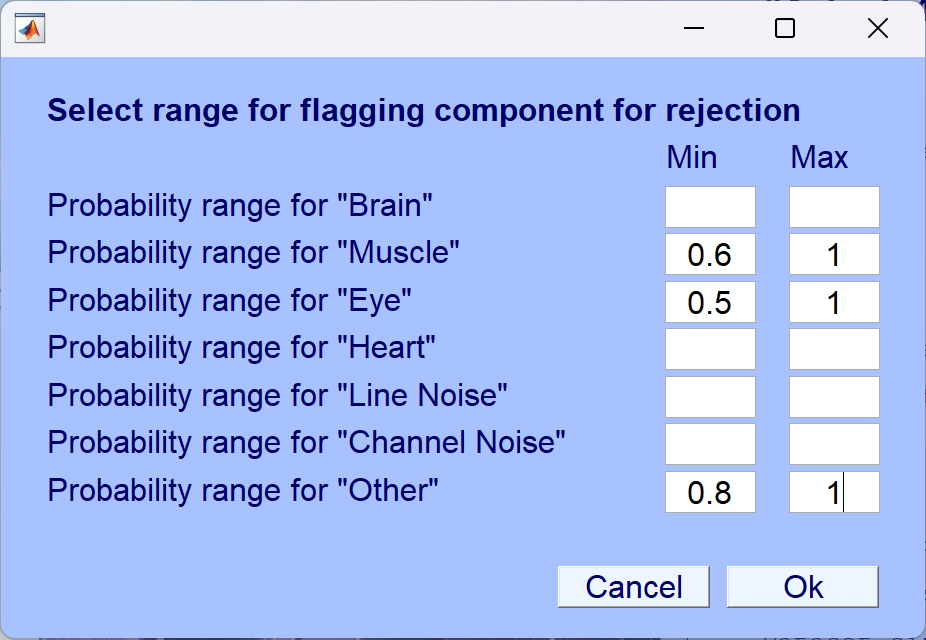Viewport: 926px width, 640px height.
Task: Focus the Eye Min field showing 0.5
Action: point(710,302)
